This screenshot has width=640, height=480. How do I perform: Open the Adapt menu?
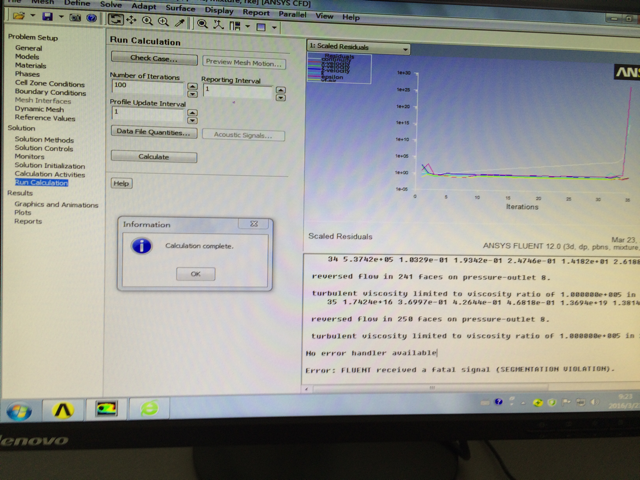[144, 6]
